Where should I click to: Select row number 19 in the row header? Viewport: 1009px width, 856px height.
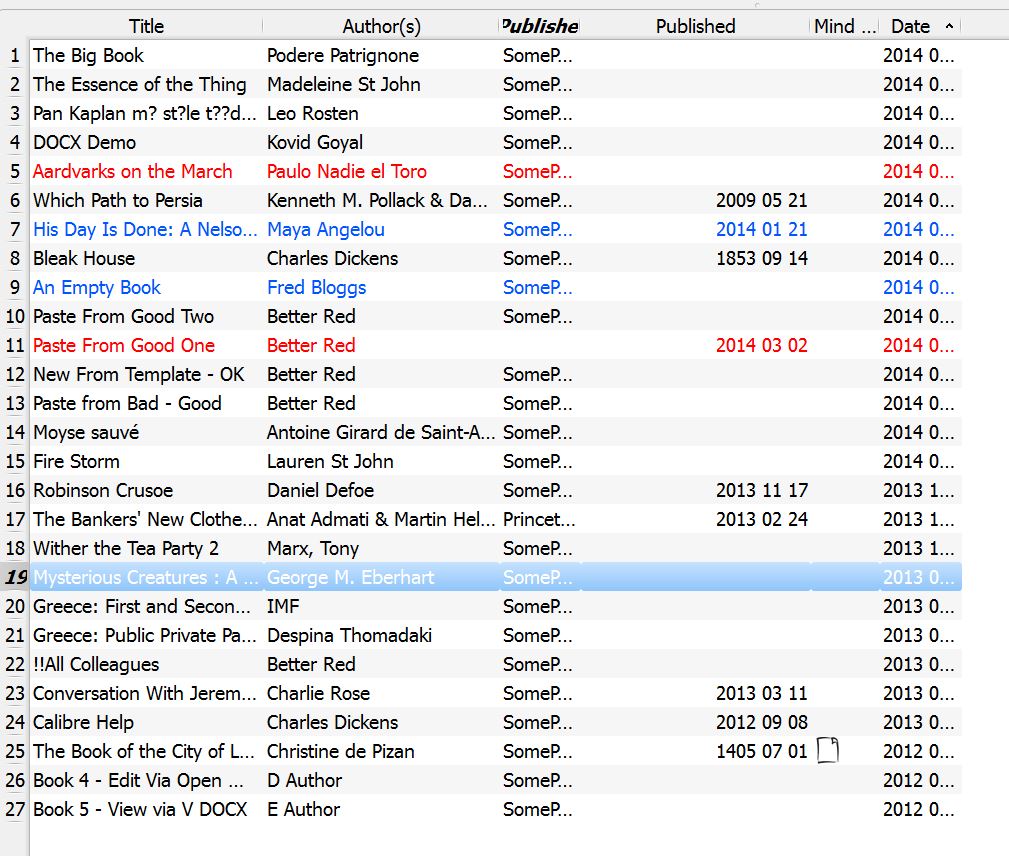pos(16,577)
